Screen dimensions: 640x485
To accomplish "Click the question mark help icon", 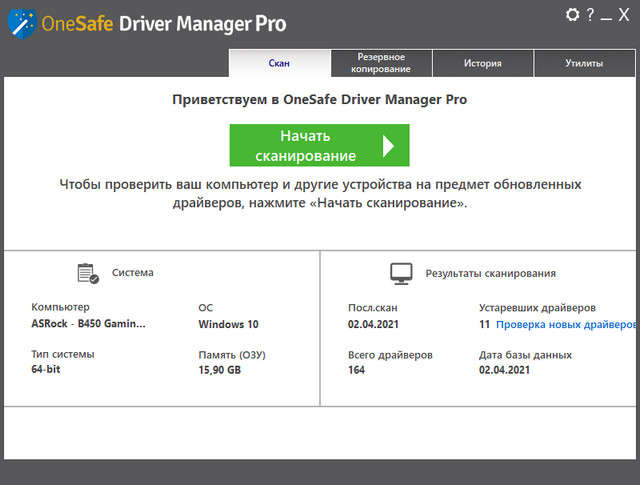I will click(590, 15).
